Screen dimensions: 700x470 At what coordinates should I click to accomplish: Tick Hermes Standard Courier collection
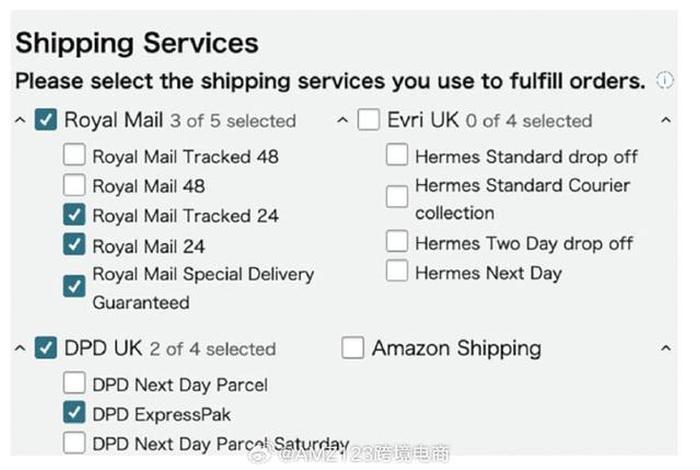pyautogui.click(x=397, y=197)
